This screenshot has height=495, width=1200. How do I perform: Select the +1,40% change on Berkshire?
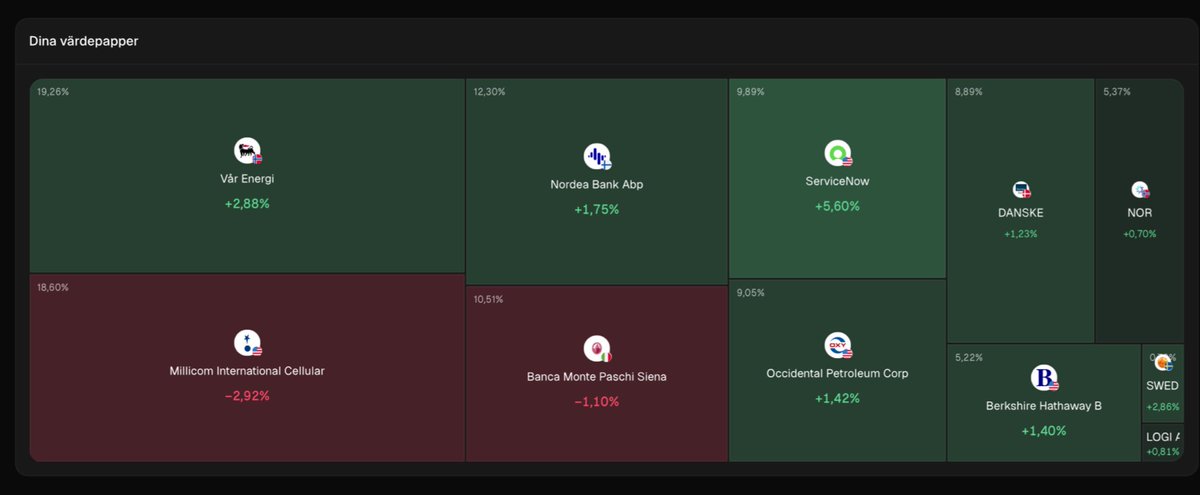pyautogui.click(x=1044, y=431)
